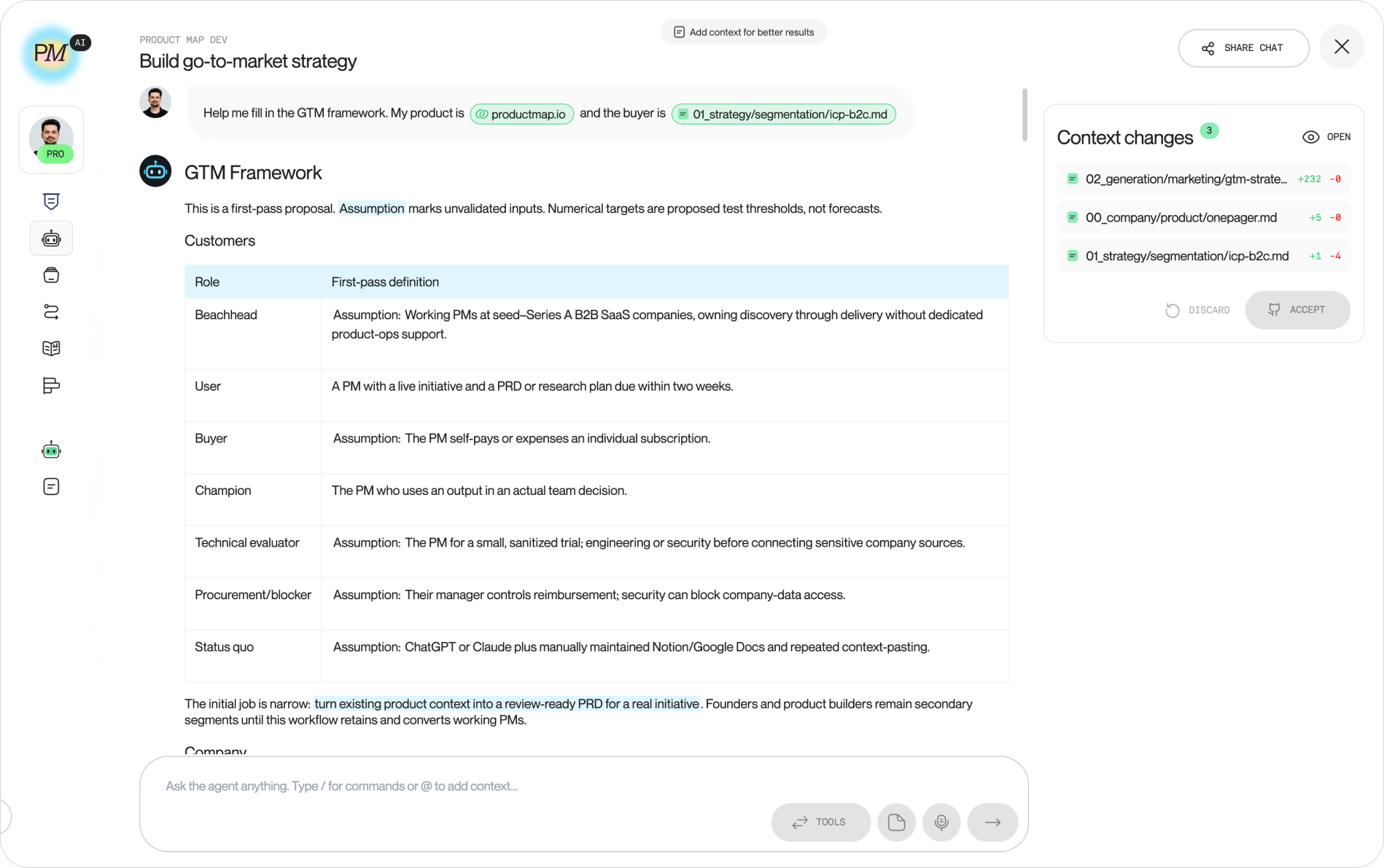Click the Champion role cell
The height and width of the screenshot is (868, 1384).
click(x=253, y=499)
